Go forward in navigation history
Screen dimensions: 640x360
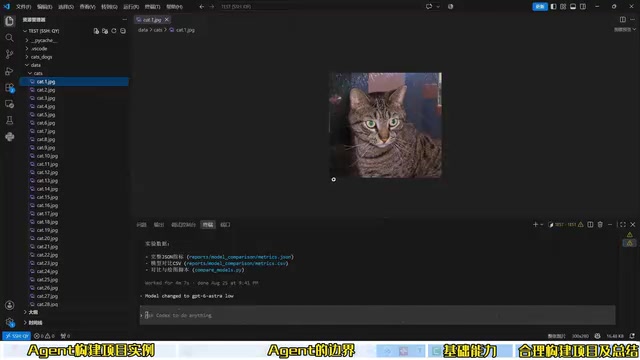coord(211,7)
